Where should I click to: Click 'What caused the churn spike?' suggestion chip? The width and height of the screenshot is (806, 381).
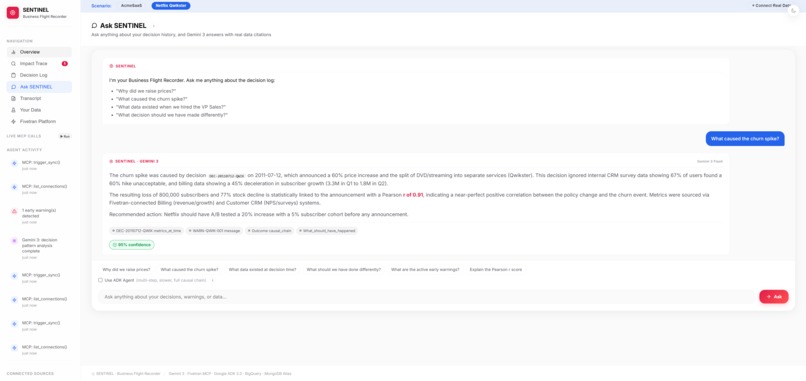point(189,269)
